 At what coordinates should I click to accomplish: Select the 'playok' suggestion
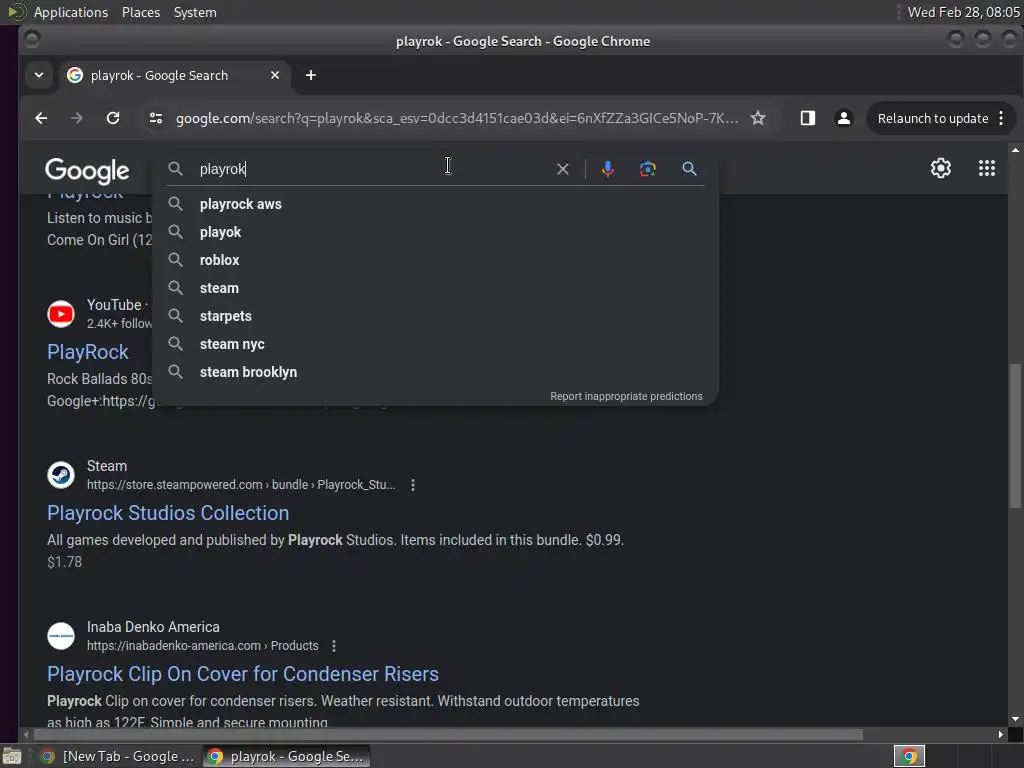(436, 232)
